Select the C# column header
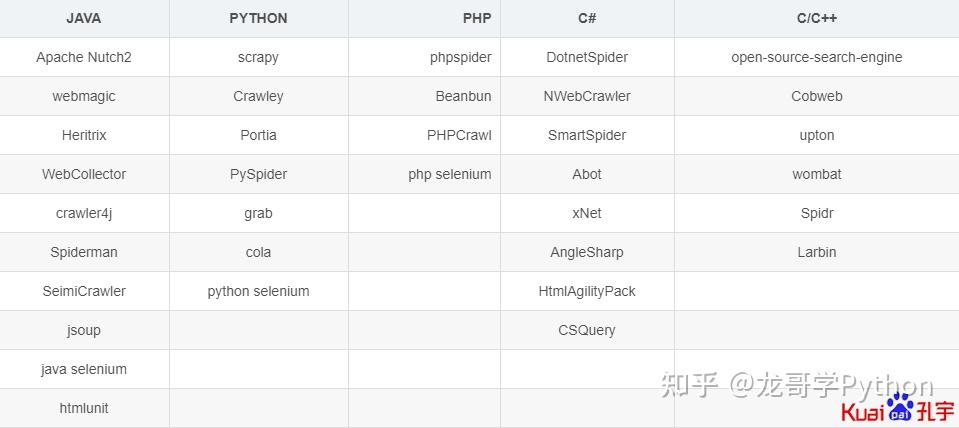The image size is (959, 428). tap(587, 18)
